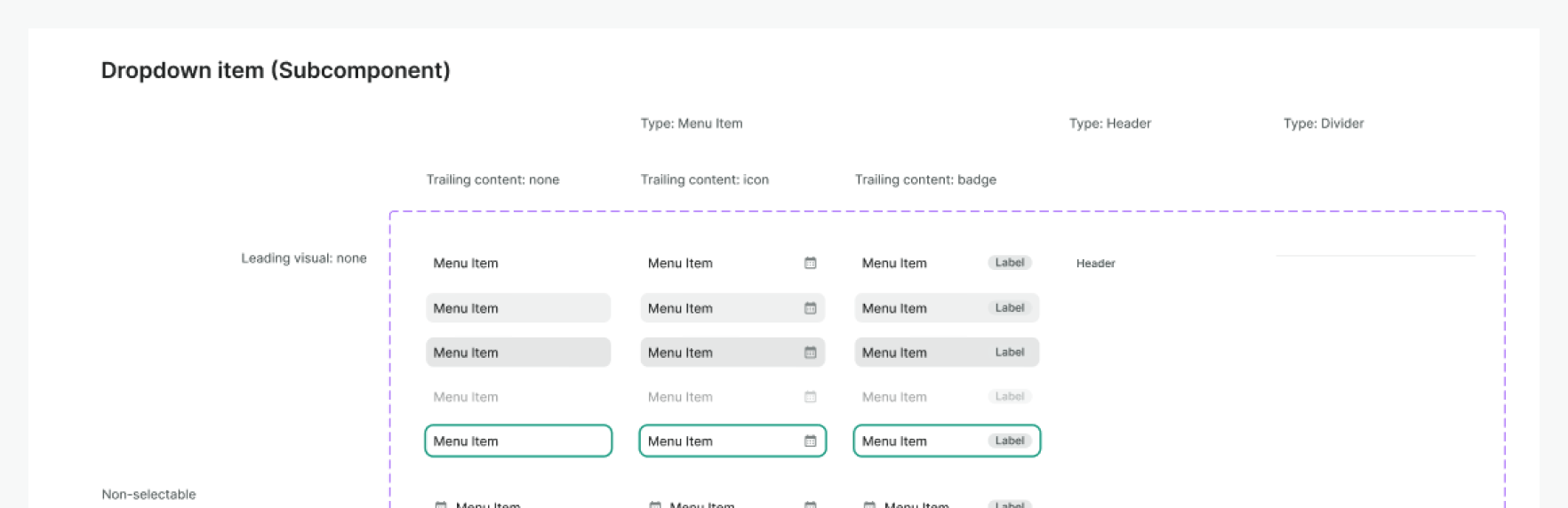Click the Label badge in the top unshaded row
The image size is (1568, 508).
(x=1009, y=263)
